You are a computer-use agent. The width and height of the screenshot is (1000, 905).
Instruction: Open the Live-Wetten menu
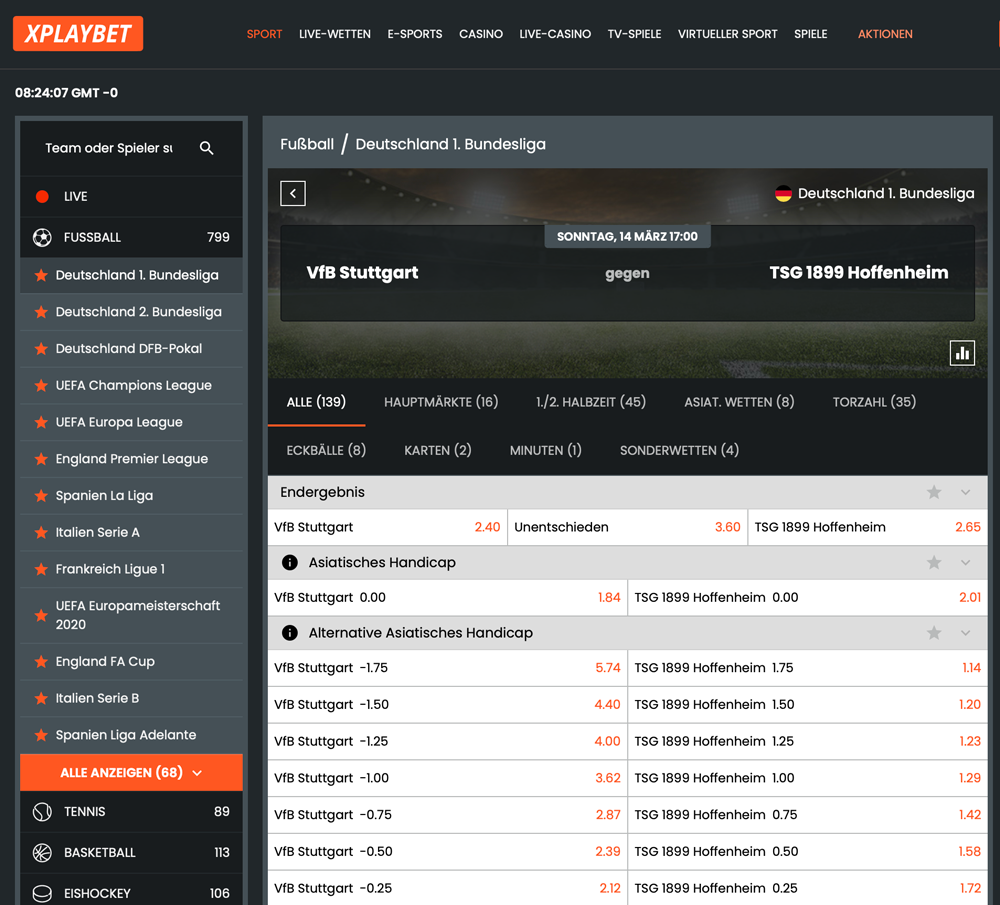pos(335,34)
